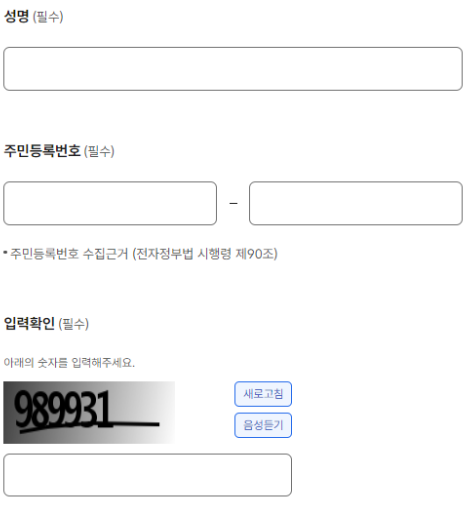Viewport: 471px width, 505px height.
Task: Click the 주민등록번호 field label
Action: 42,151
